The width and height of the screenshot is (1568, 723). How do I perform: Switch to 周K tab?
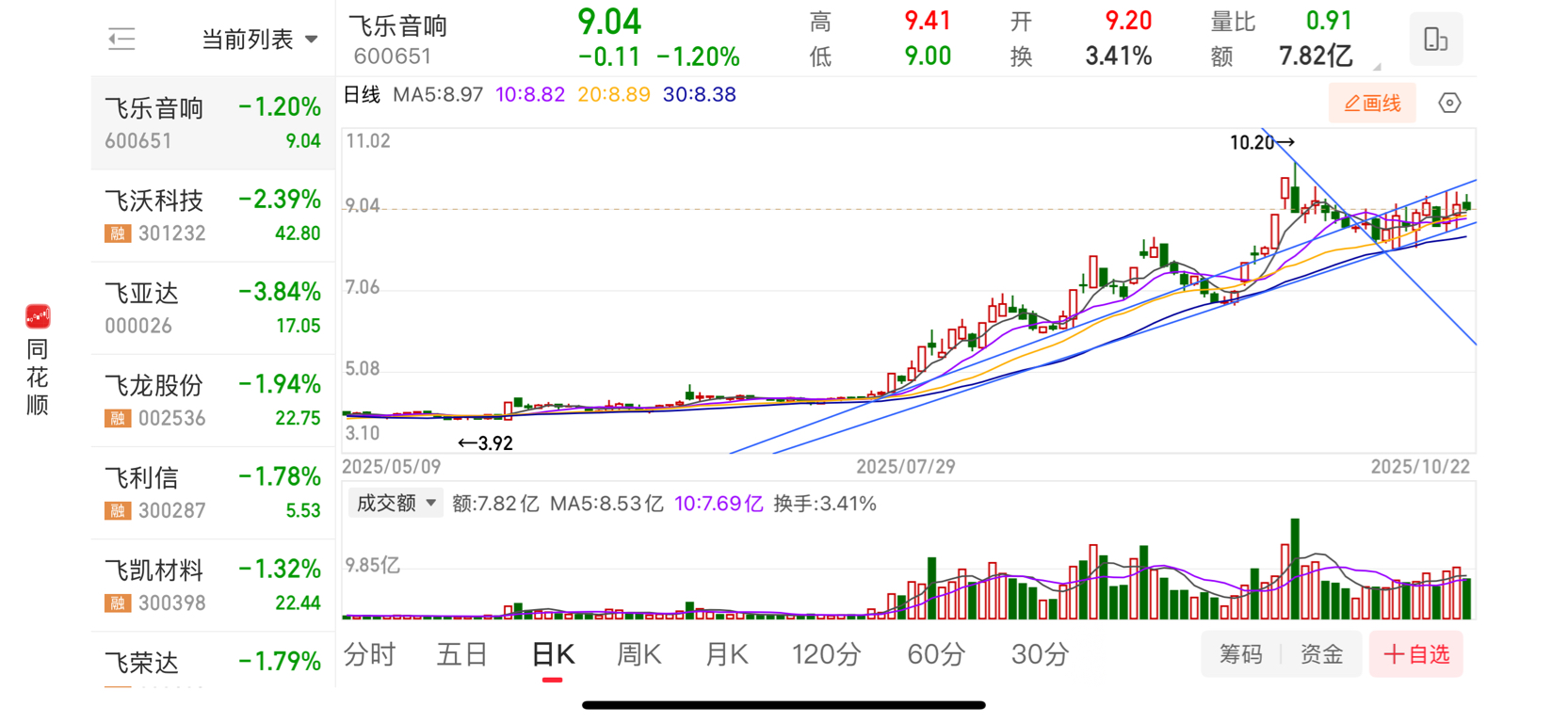[639, 654]
